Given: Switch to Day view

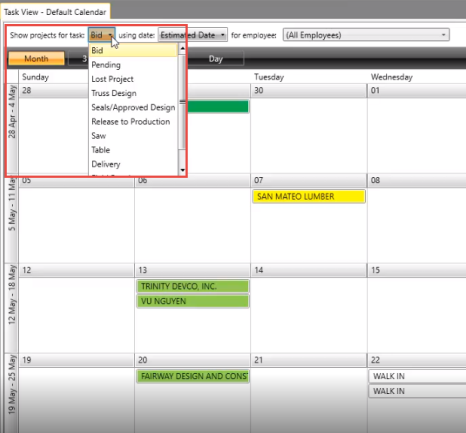Looking at the screenshot, I should [215, 59].
